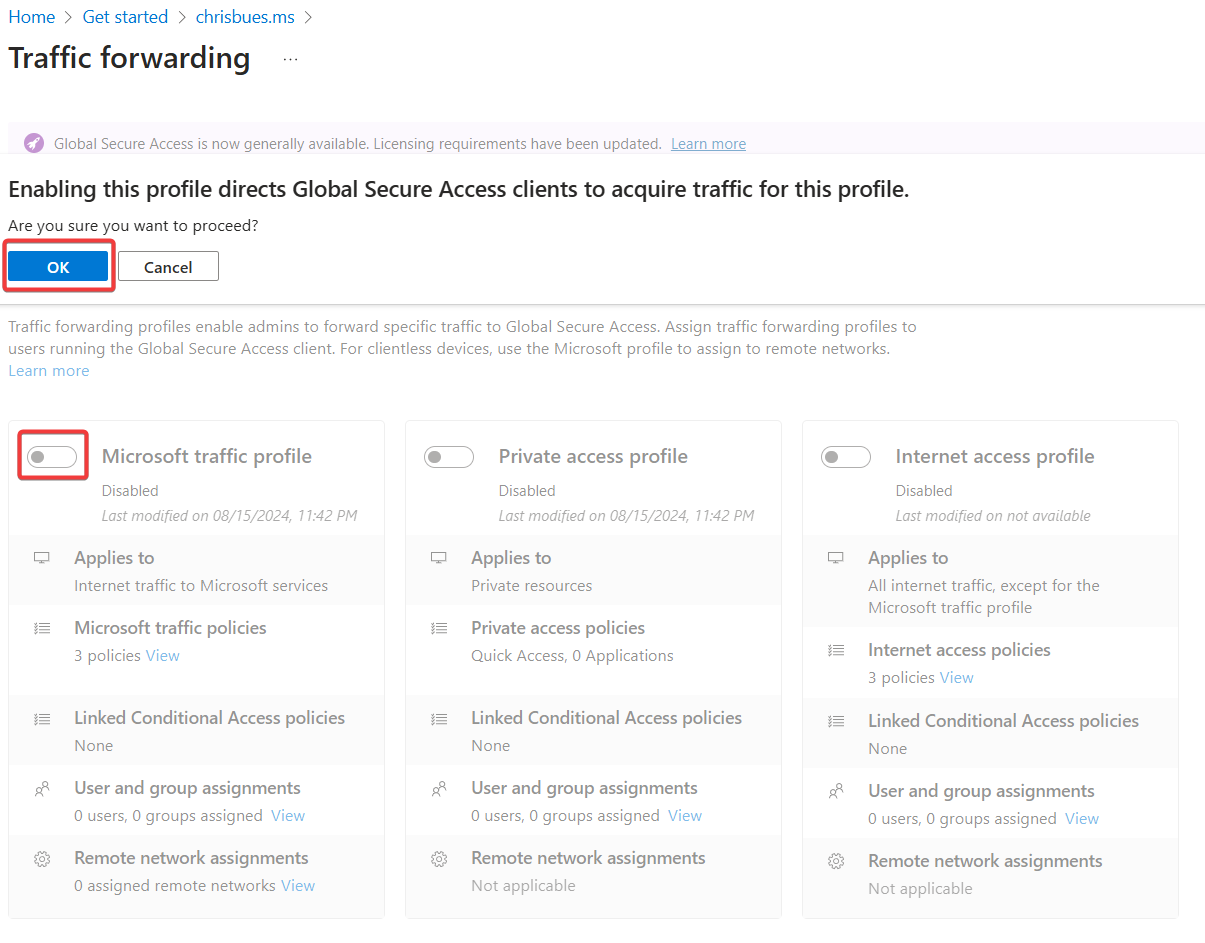Click the list icon next to Microsoft traffic policies
Screen dimensions: 1205x943
(41, 627)
